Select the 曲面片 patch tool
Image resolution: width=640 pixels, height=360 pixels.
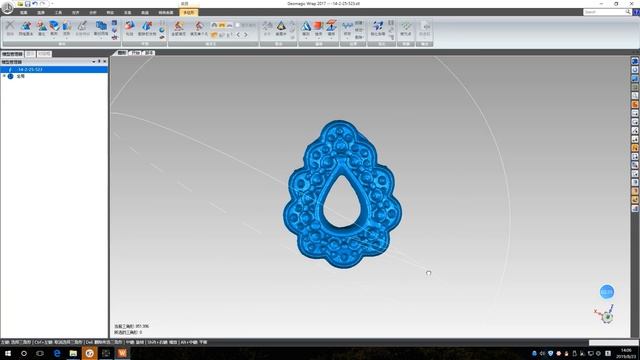pyautogui.click(x=280, y=28)
